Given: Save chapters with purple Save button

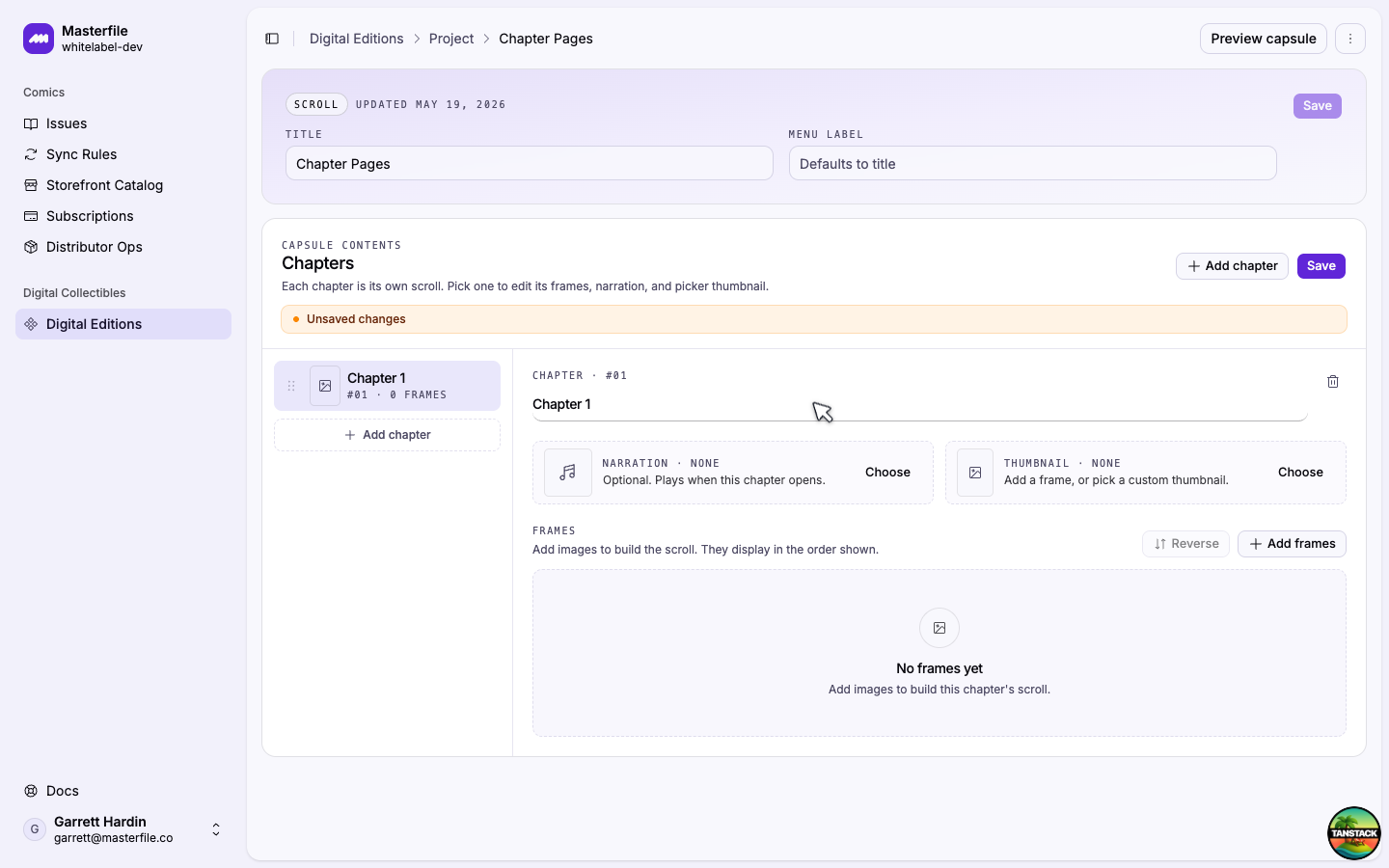Looking at the screenshot, I should 1321,266.
